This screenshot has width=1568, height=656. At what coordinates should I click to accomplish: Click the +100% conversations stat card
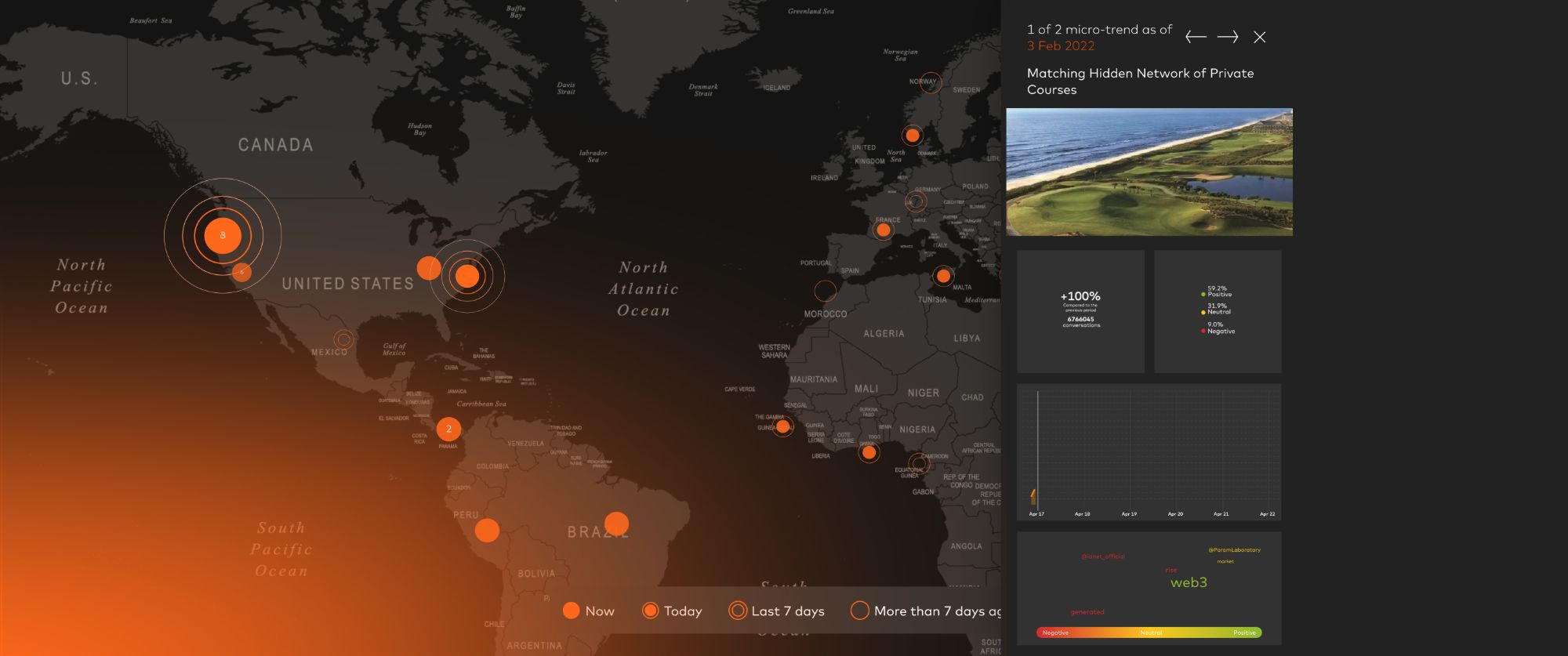click(1080, 311)
